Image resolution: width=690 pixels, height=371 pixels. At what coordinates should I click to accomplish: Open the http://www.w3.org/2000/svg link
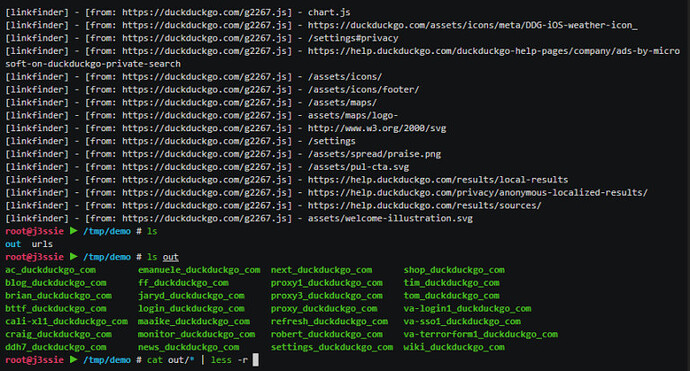[377, 128]
